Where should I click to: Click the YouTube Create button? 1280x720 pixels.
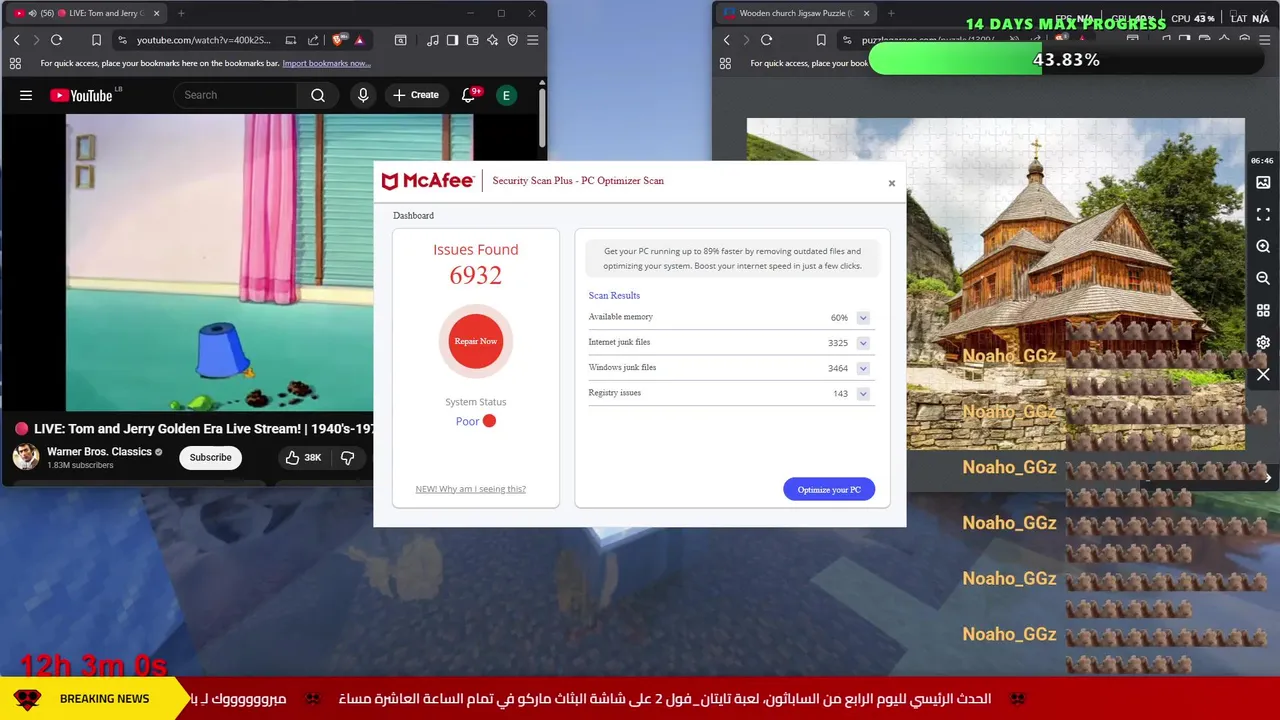pos(416,95)
